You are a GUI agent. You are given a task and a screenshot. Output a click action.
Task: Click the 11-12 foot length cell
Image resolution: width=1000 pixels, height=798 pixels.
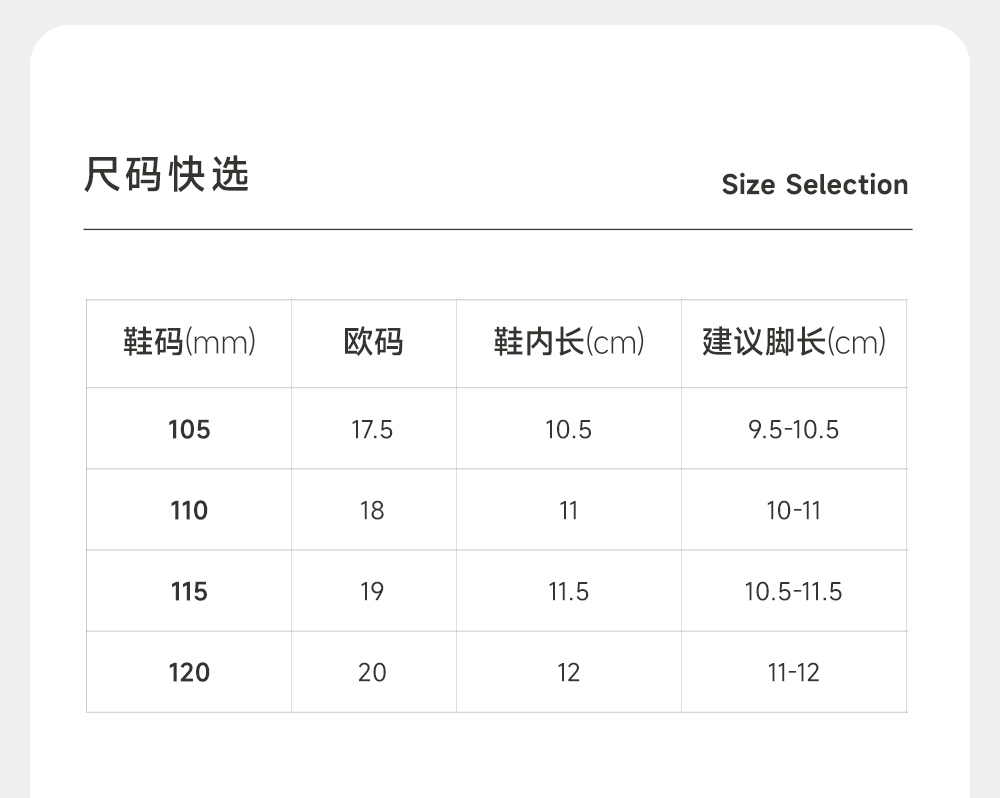pos(794,673)
